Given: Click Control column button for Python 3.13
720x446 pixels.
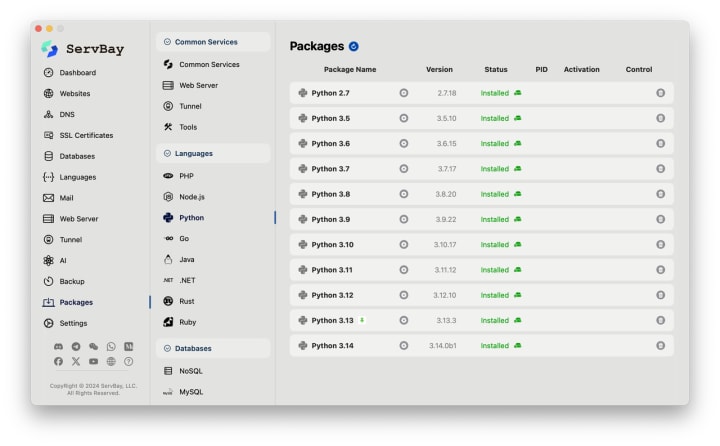Looking at the screenshot, I should click(660, 320).
